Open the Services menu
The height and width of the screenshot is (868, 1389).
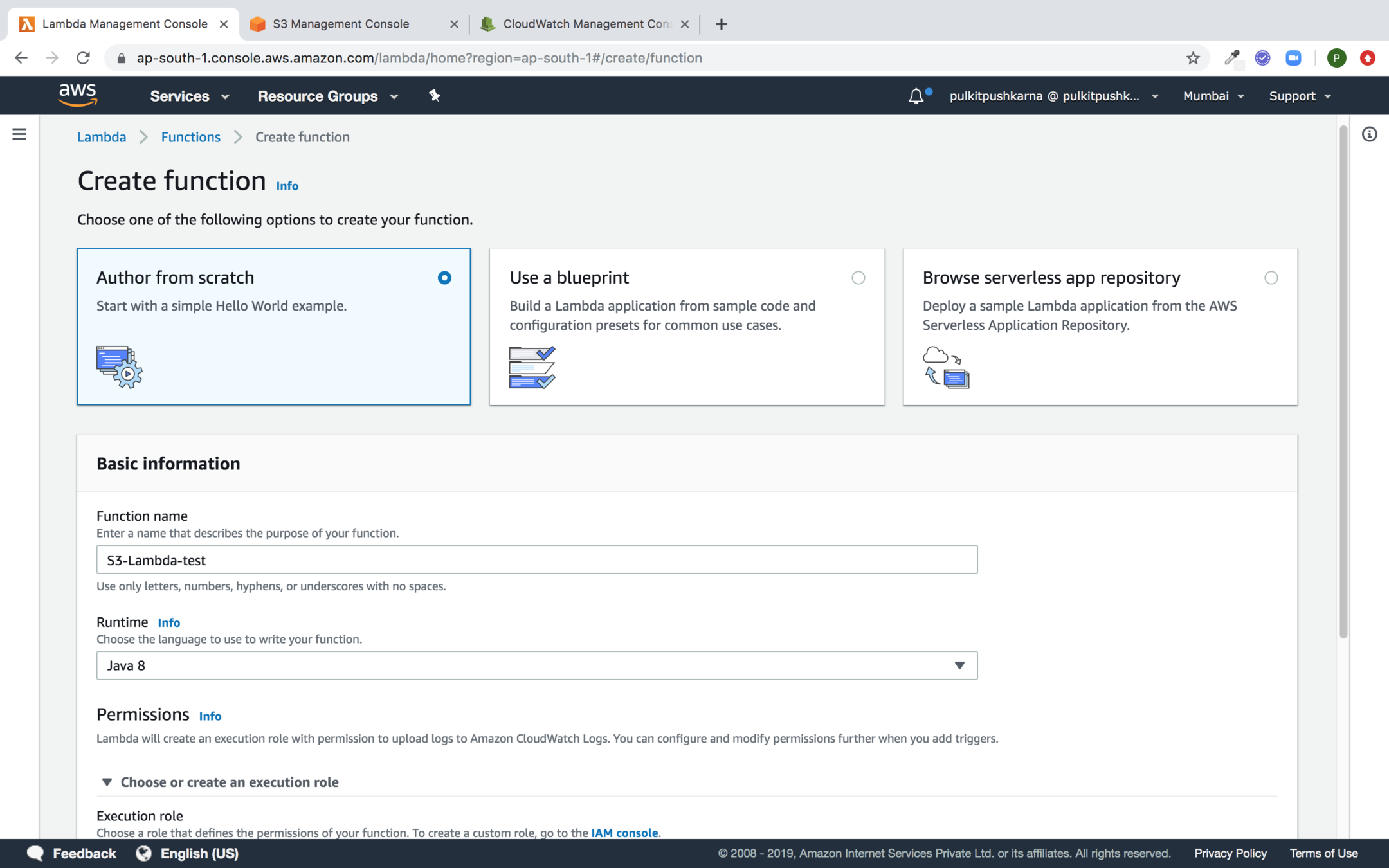pyautogui.click(x=189, y=96)
